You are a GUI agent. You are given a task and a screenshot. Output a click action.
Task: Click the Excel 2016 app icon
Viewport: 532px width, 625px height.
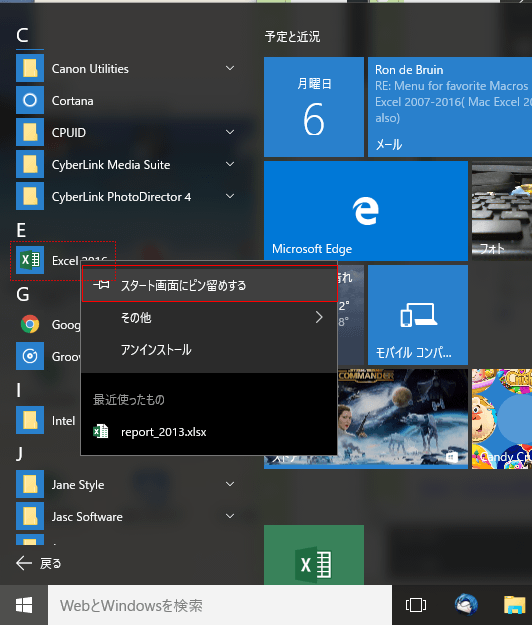[30, 260]
